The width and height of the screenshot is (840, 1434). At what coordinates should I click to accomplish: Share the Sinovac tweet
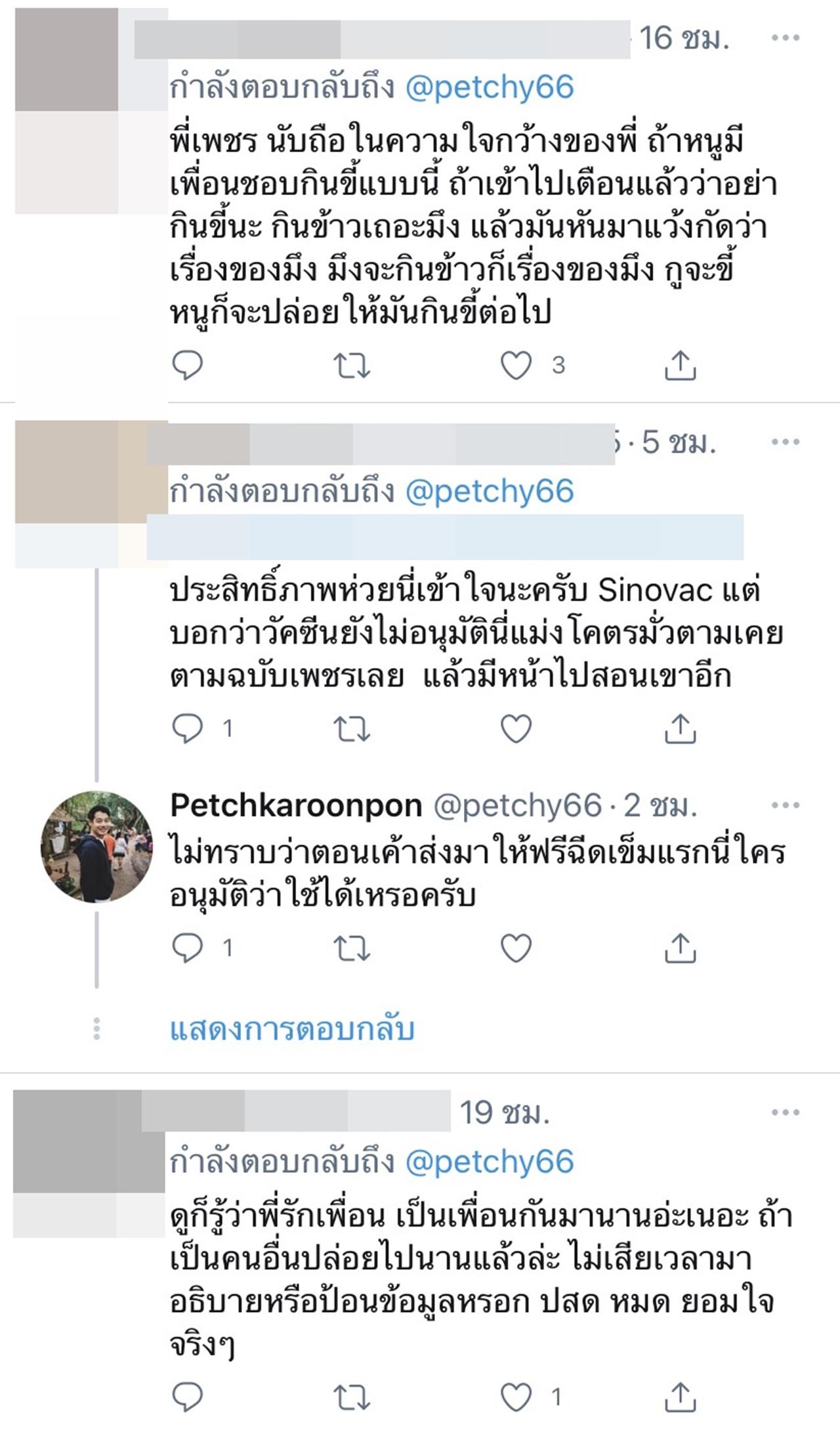pyautogui.click(x=680, y=728)
